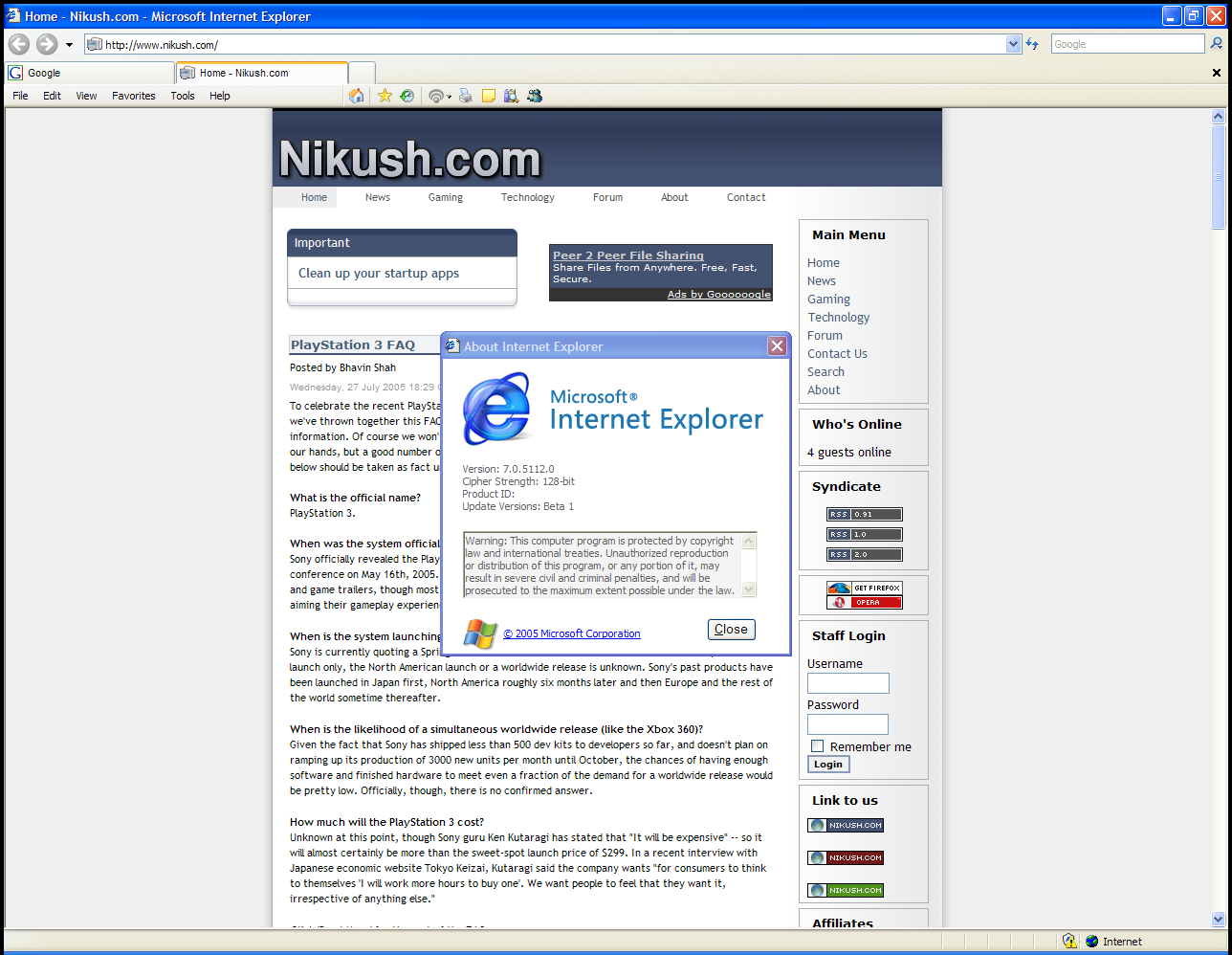Open the About navigation tab

point(674,197)
